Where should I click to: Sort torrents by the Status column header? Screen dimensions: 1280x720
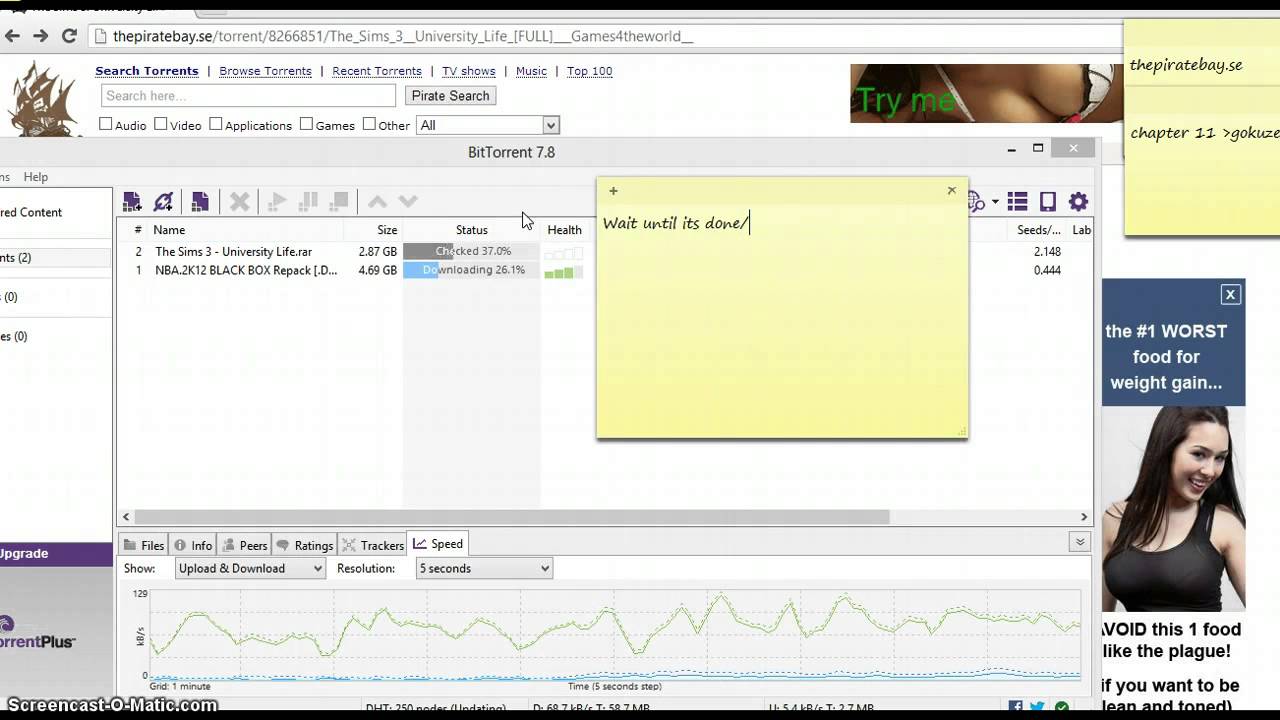tap(472, 230)
